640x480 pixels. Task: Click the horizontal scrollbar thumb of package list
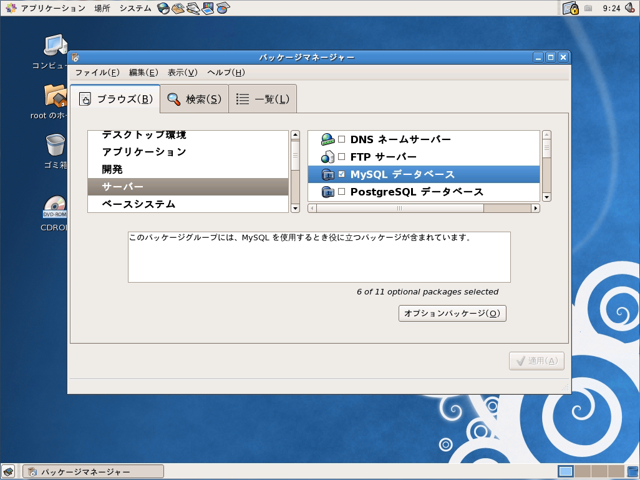point(400,208)
